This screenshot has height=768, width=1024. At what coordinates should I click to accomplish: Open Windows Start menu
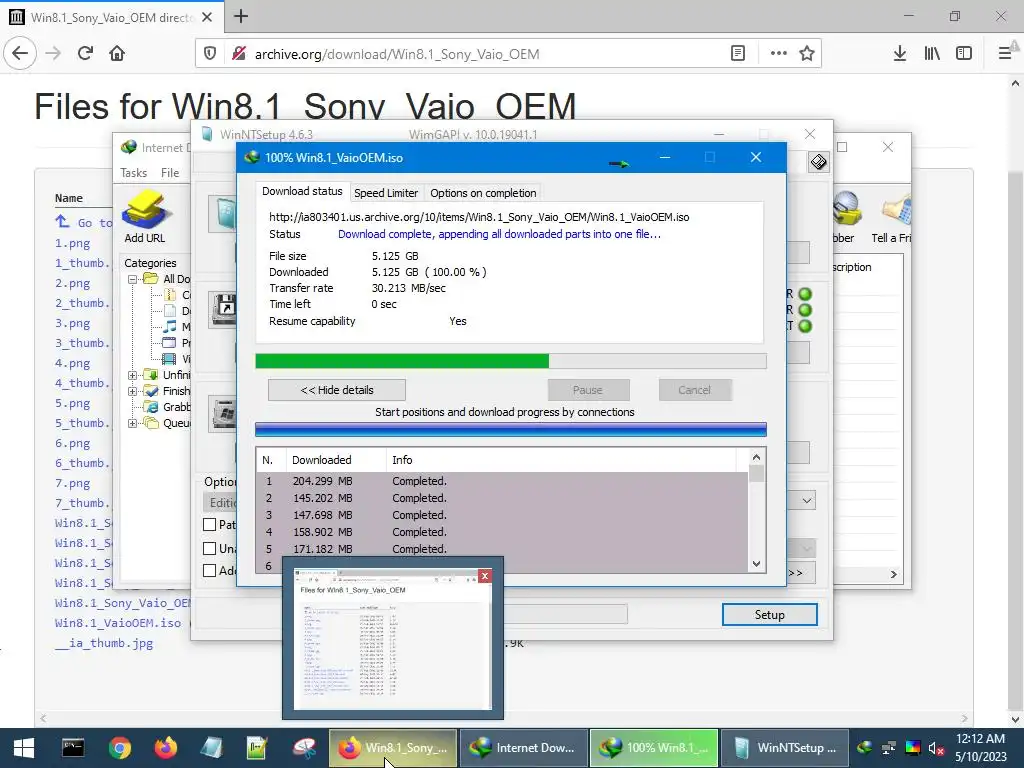click(24, 748)
